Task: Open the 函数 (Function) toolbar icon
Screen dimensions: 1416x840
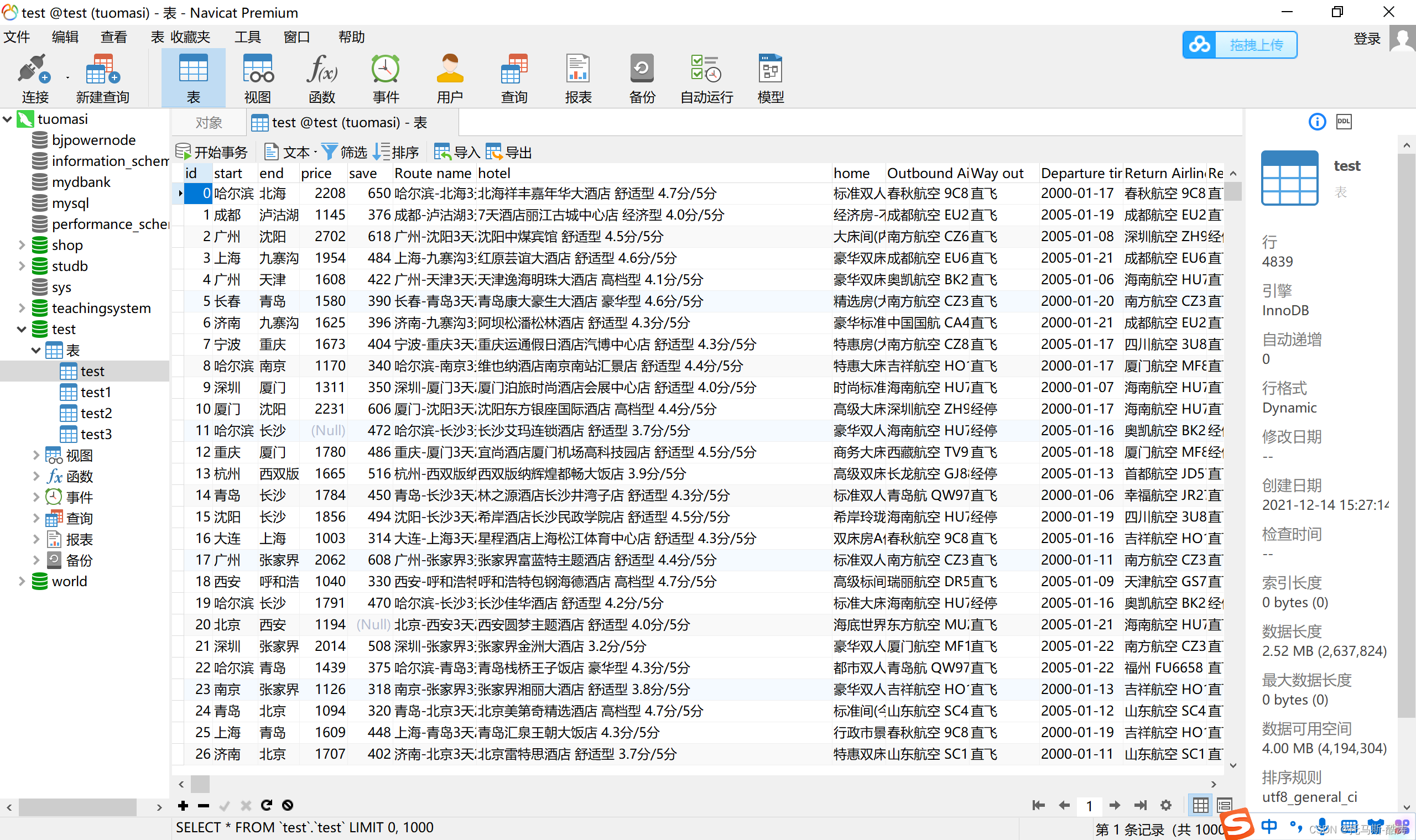Action: [x=321, y=79]
